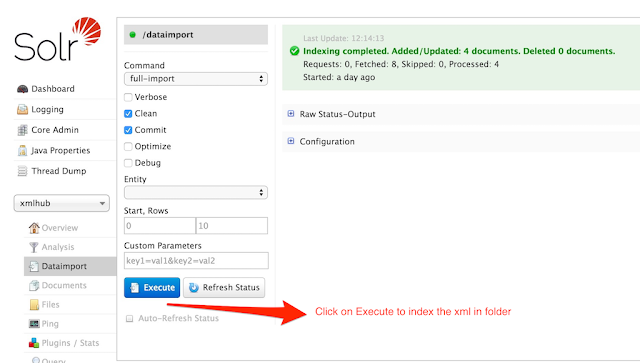This screenshot has height=363, width=640.
Task: Click the Dataimport page icon
Action: coord(34,266)
